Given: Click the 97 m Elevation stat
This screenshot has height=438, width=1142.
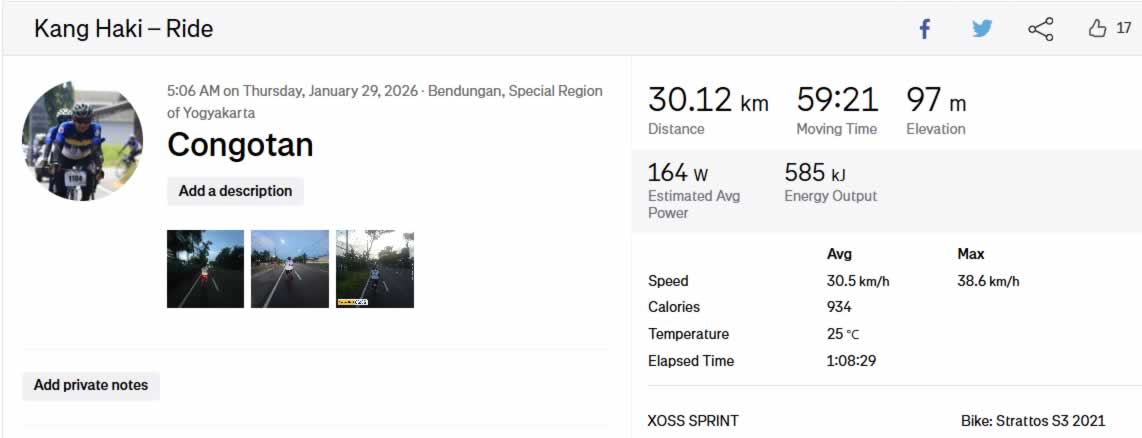Looking at the screenshot, I should click(x=936, y=109).
